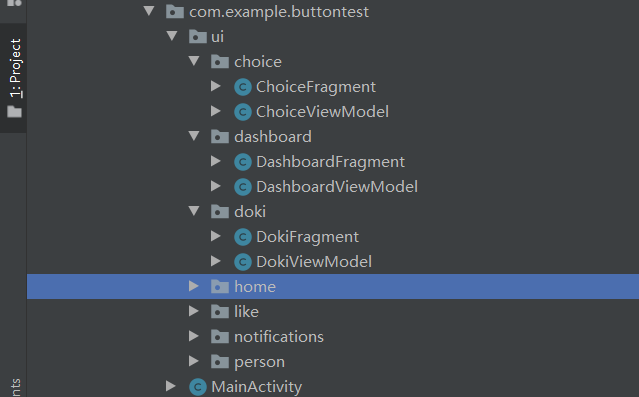Click the ui package folder icon

point(198,37)
